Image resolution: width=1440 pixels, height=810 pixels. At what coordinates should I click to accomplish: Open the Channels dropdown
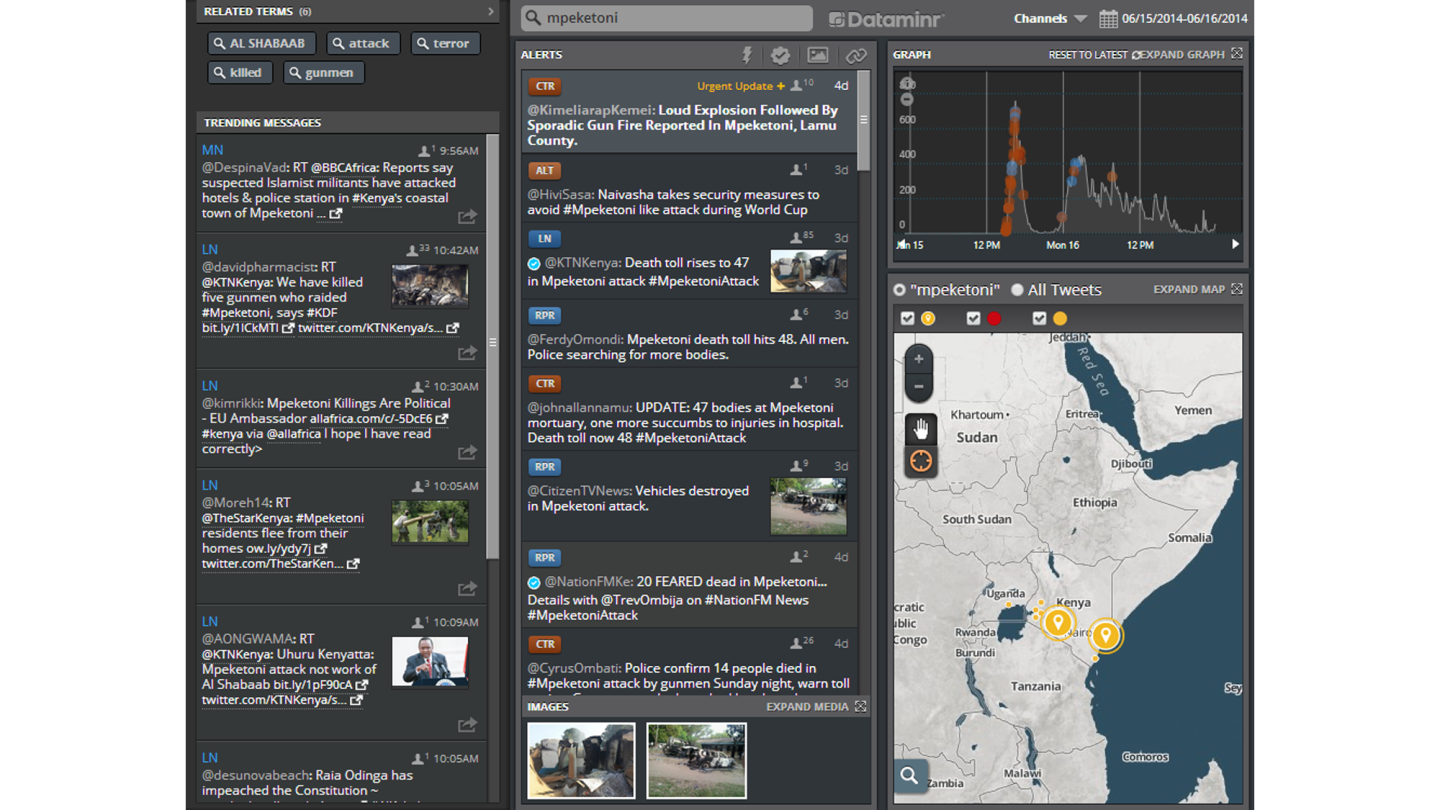1050,18
